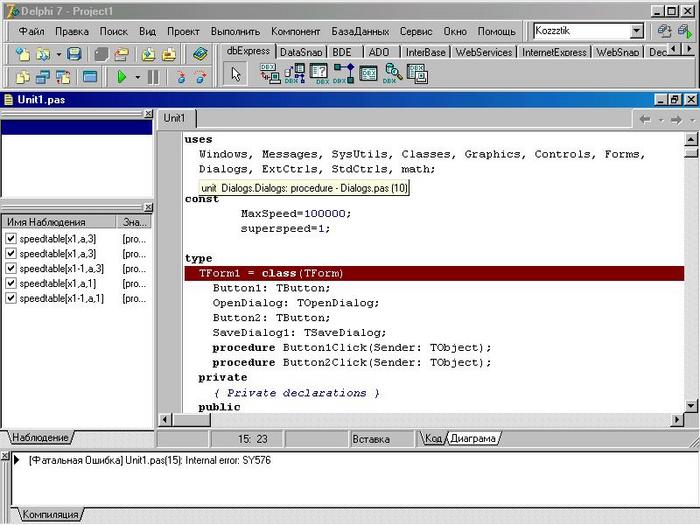
Task: Run the project with green arrow
Action: (x=121, y=77)
